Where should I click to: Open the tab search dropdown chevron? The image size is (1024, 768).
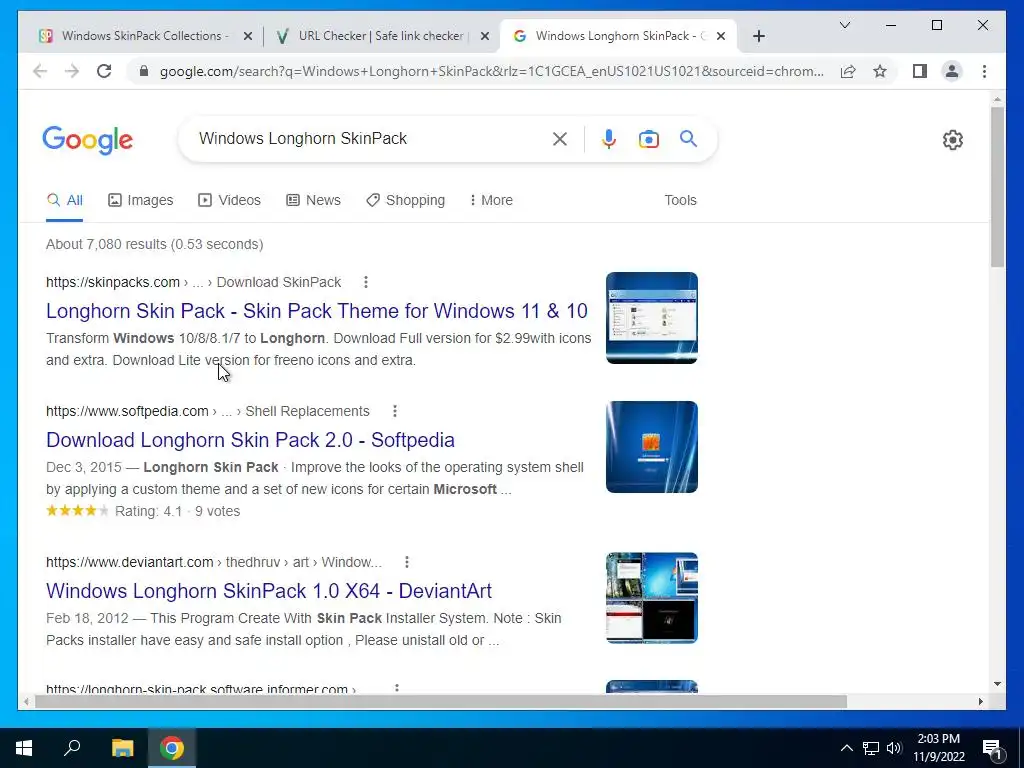(844, 25)
